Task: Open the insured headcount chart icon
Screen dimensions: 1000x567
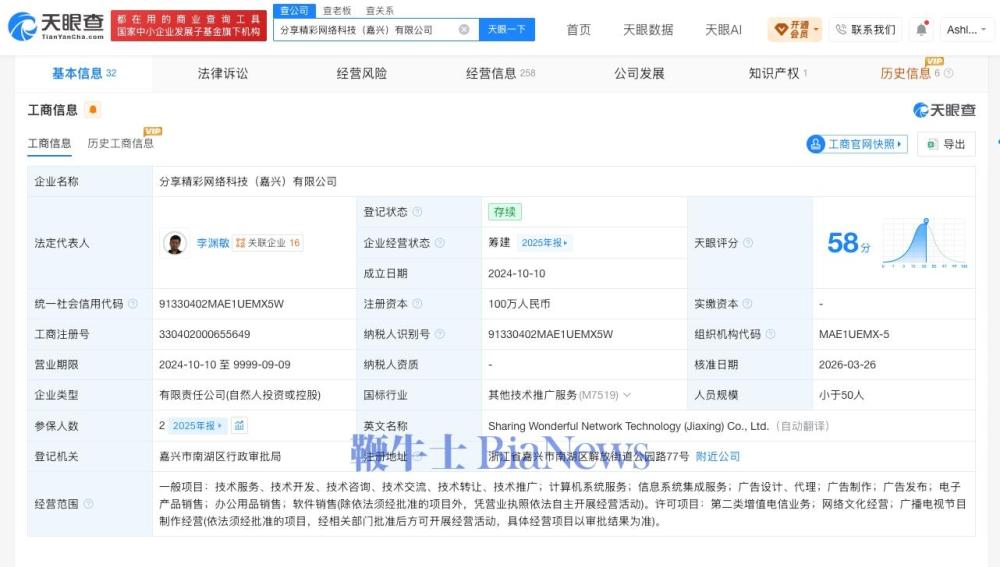Action: (239, 425)
